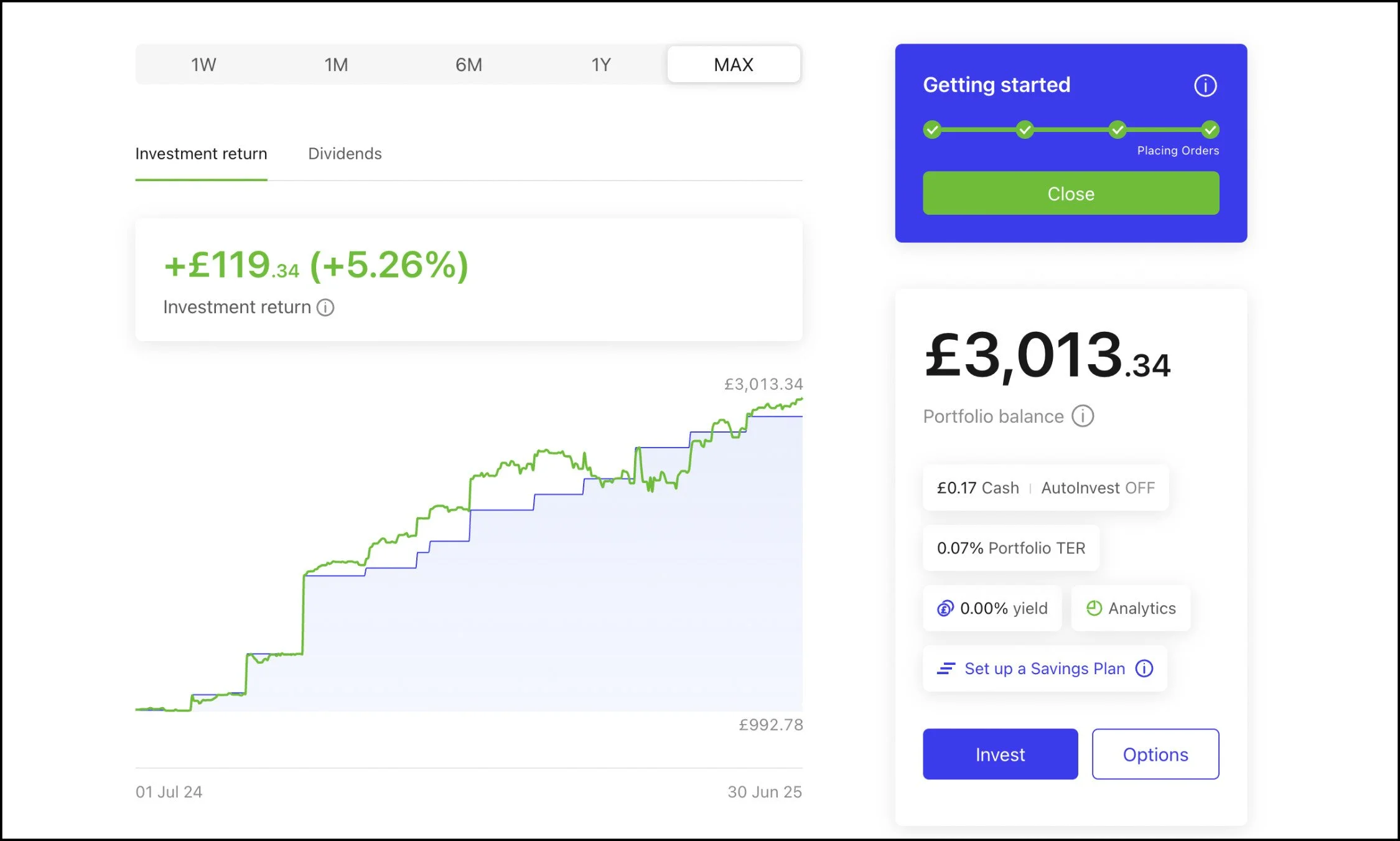Select the 1Y time range
This screenshot has height=841, width=1400.
(x=601, y=65)
